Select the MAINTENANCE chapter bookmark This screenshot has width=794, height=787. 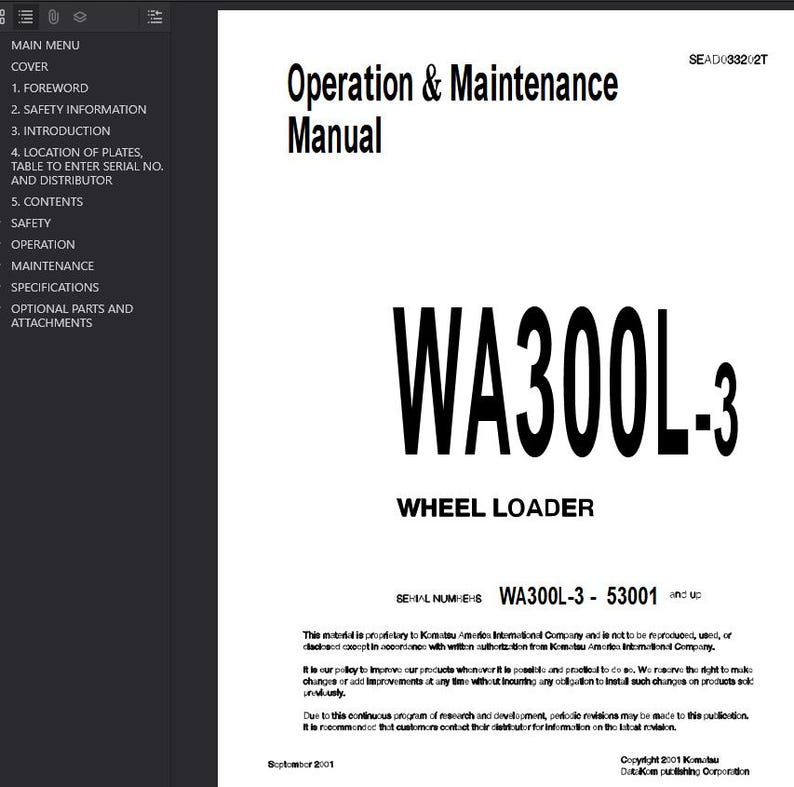[x=52, y=266]
